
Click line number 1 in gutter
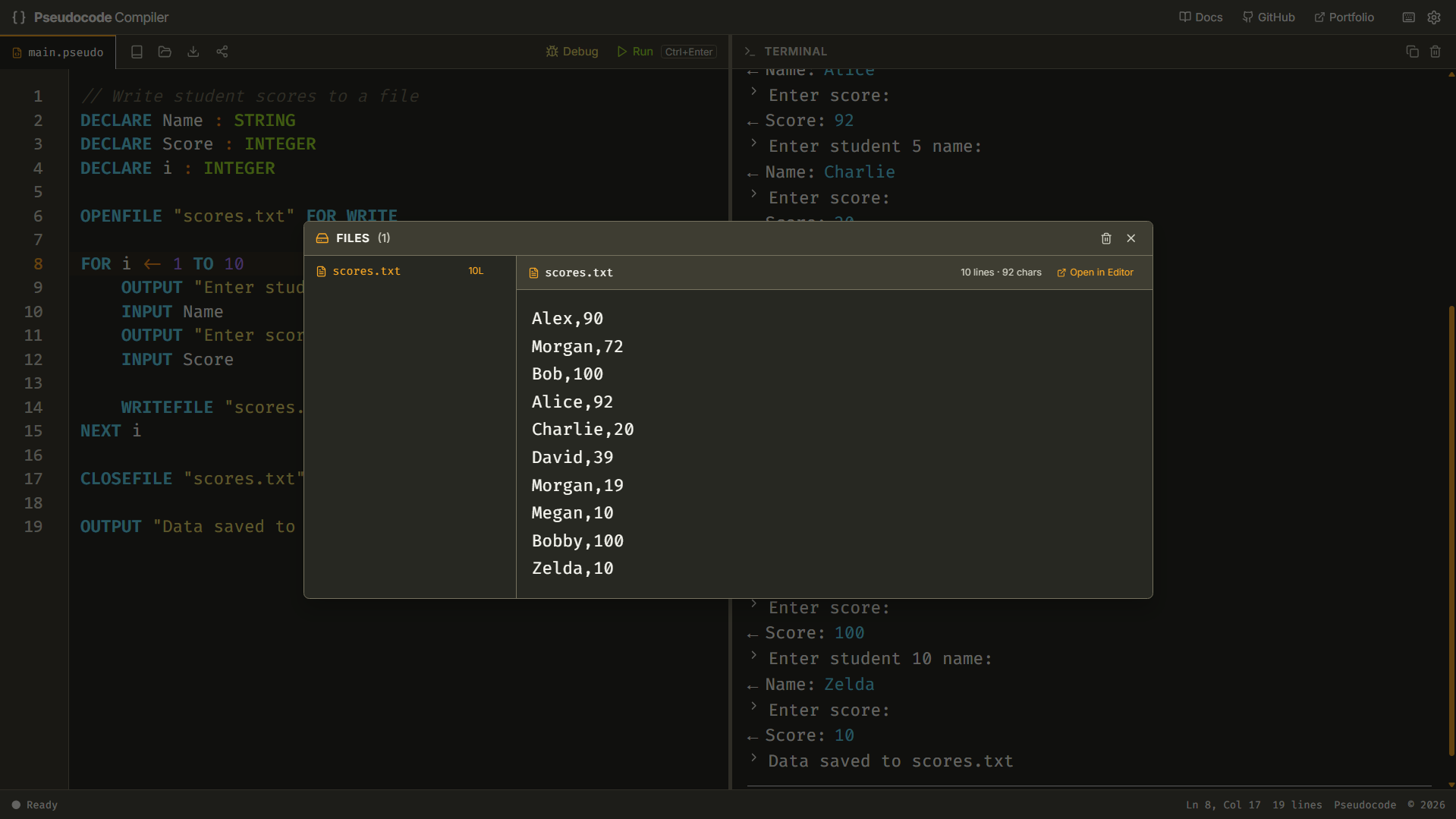pyautogui.click(x=38, y=96)
